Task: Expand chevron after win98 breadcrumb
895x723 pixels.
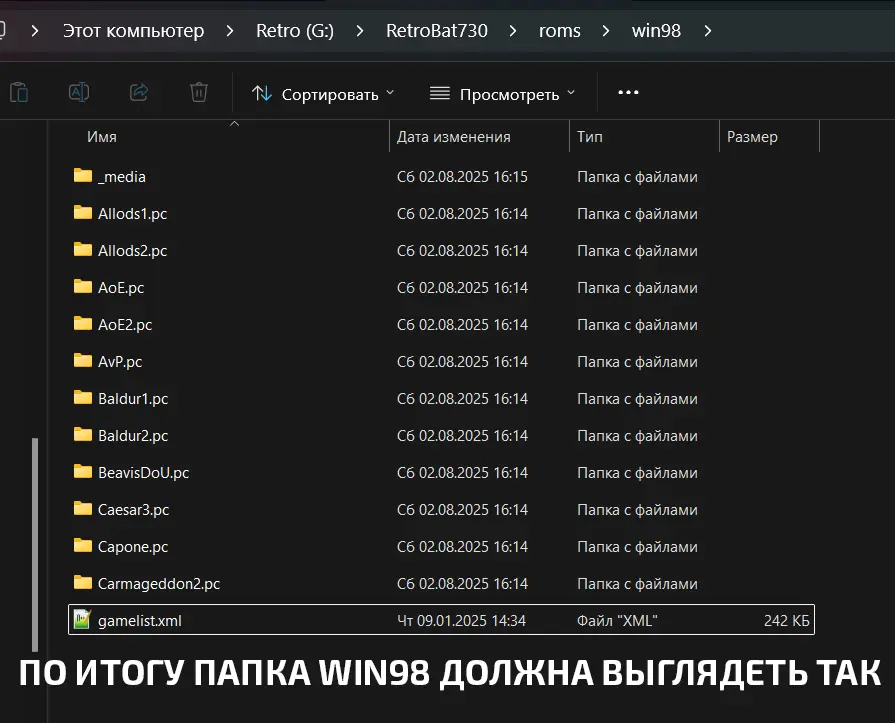Action: pos(708,31)
